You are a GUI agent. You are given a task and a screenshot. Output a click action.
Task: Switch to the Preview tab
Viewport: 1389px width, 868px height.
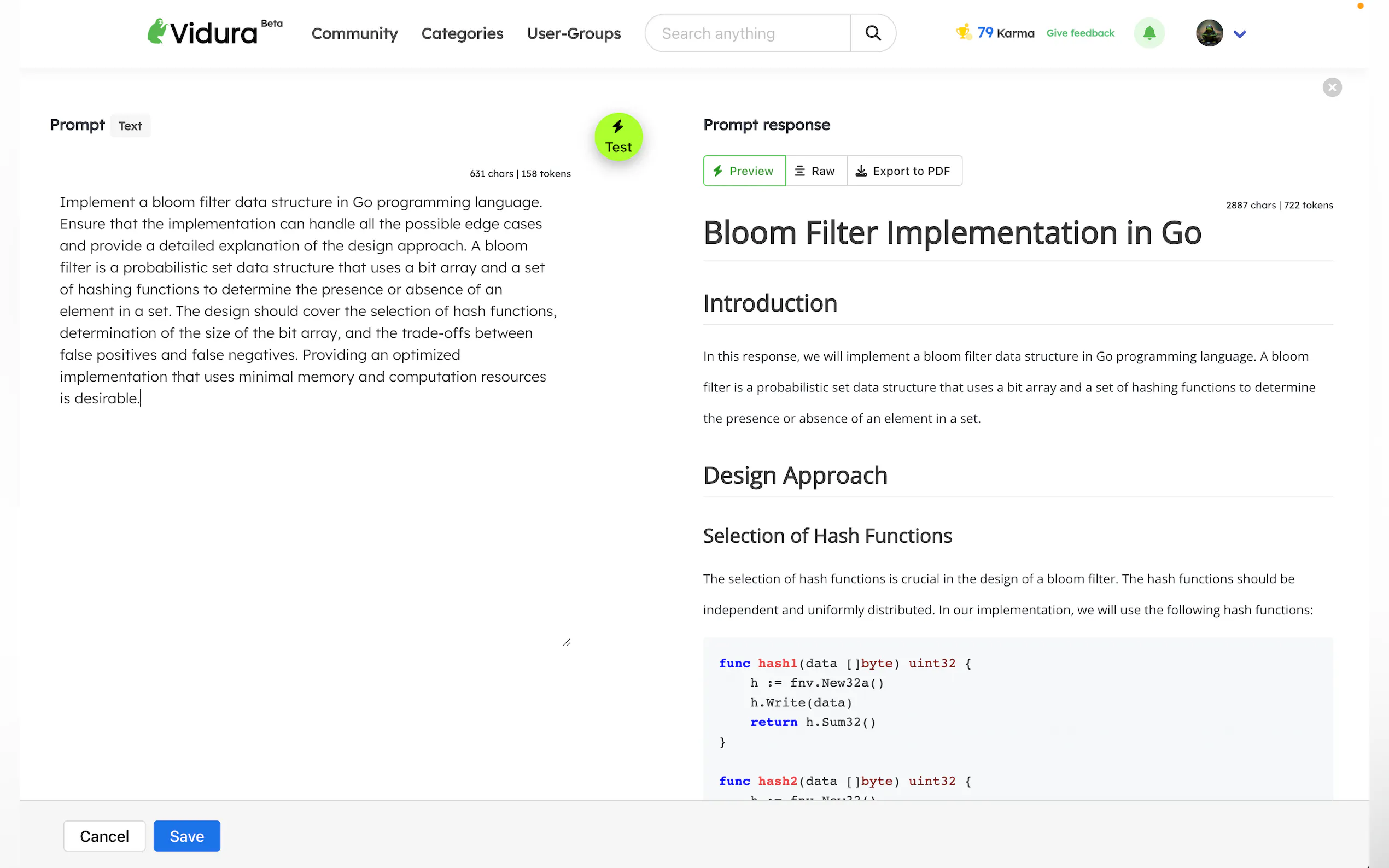tap(744, 171)
